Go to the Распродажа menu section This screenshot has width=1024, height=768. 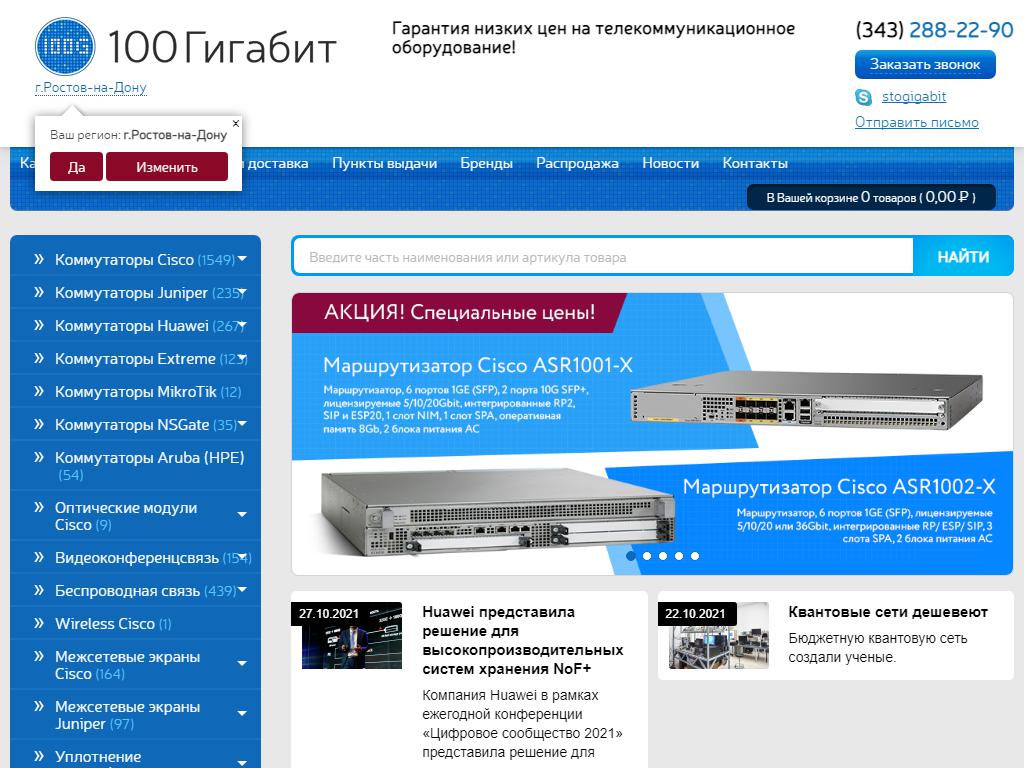[577, 163]
